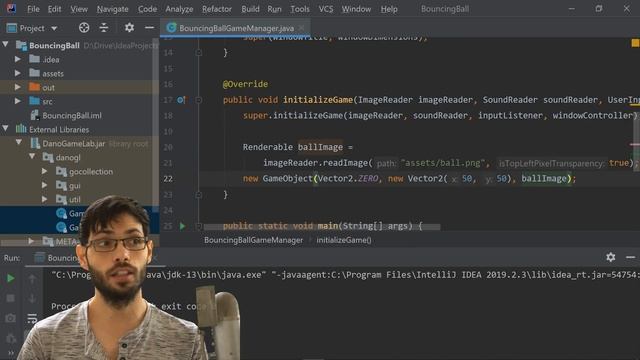Open the Refactor menu
640x360 pixels.
coord(217,9)
